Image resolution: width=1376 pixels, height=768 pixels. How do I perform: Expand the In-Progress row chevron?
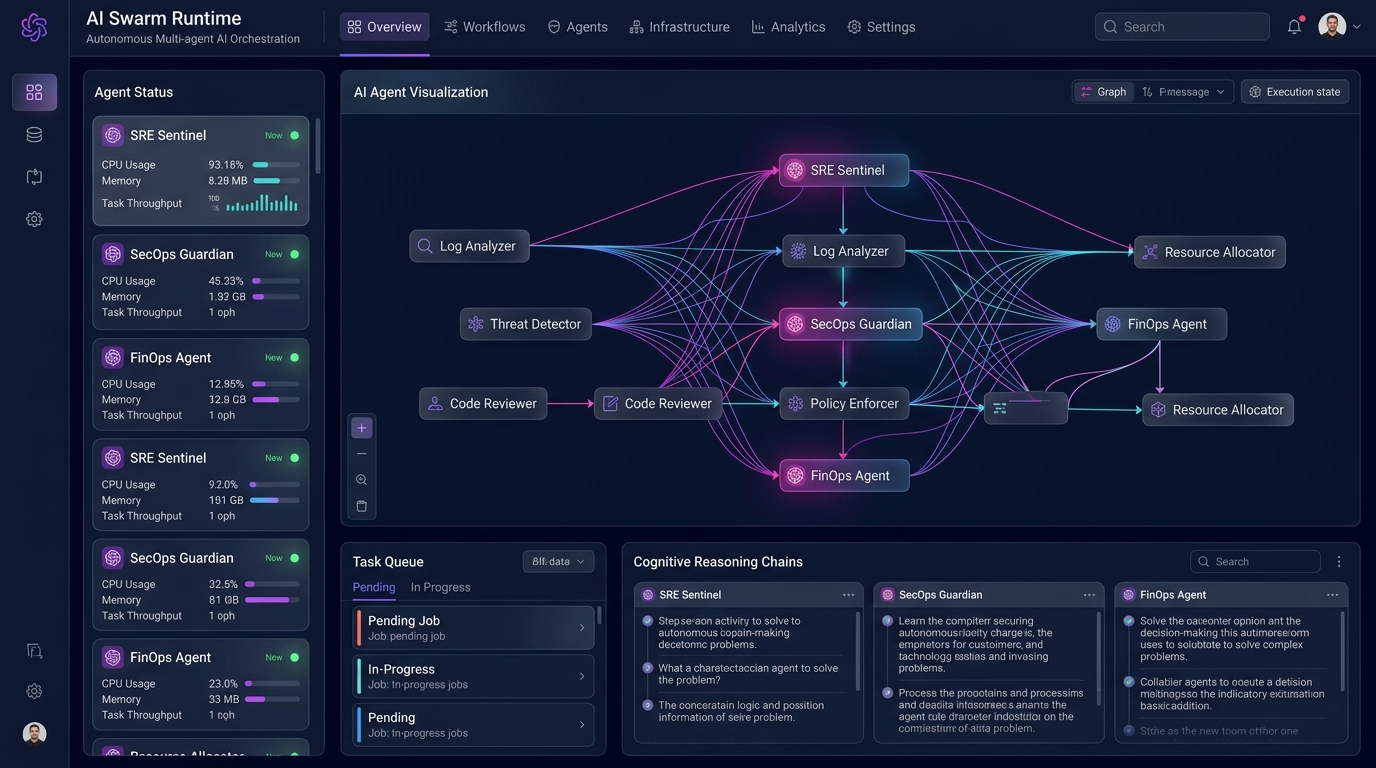[x=582, y=677]
